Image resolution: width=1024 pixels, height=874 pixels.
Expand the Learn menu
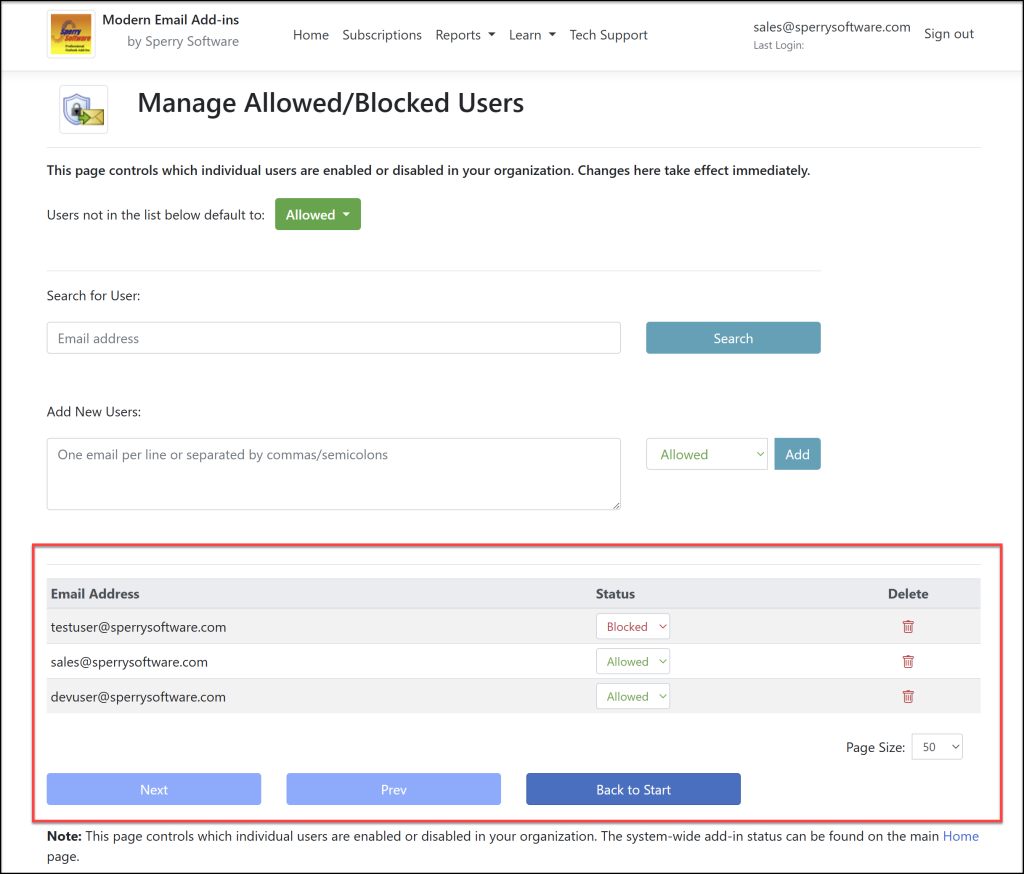coord(531,34)
